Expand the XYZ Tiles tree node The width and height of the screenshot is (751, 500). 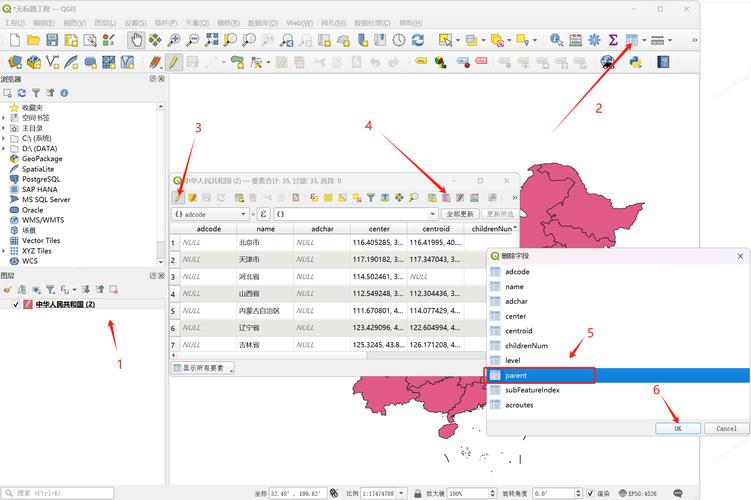coord(4,251)
